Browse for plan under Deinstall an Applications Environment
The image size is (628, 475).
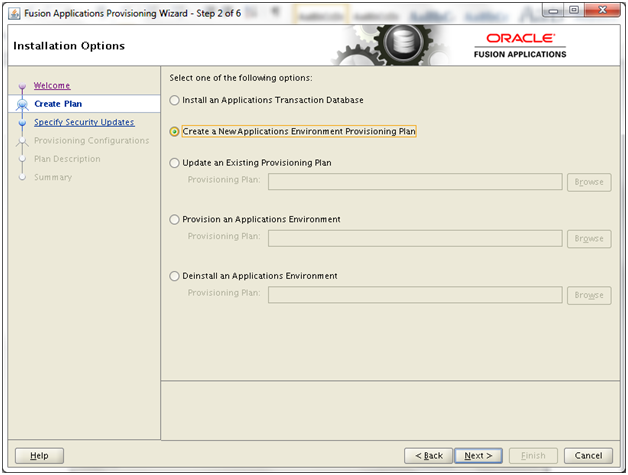(589, 295)
